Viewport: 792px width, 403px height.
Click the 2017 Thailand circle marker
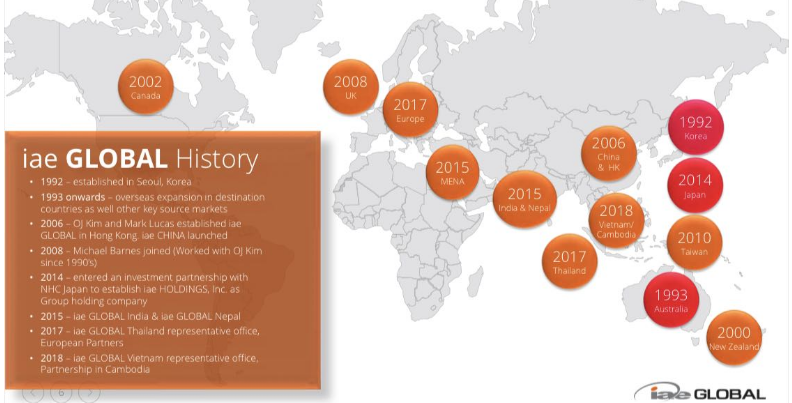point(569,261)
